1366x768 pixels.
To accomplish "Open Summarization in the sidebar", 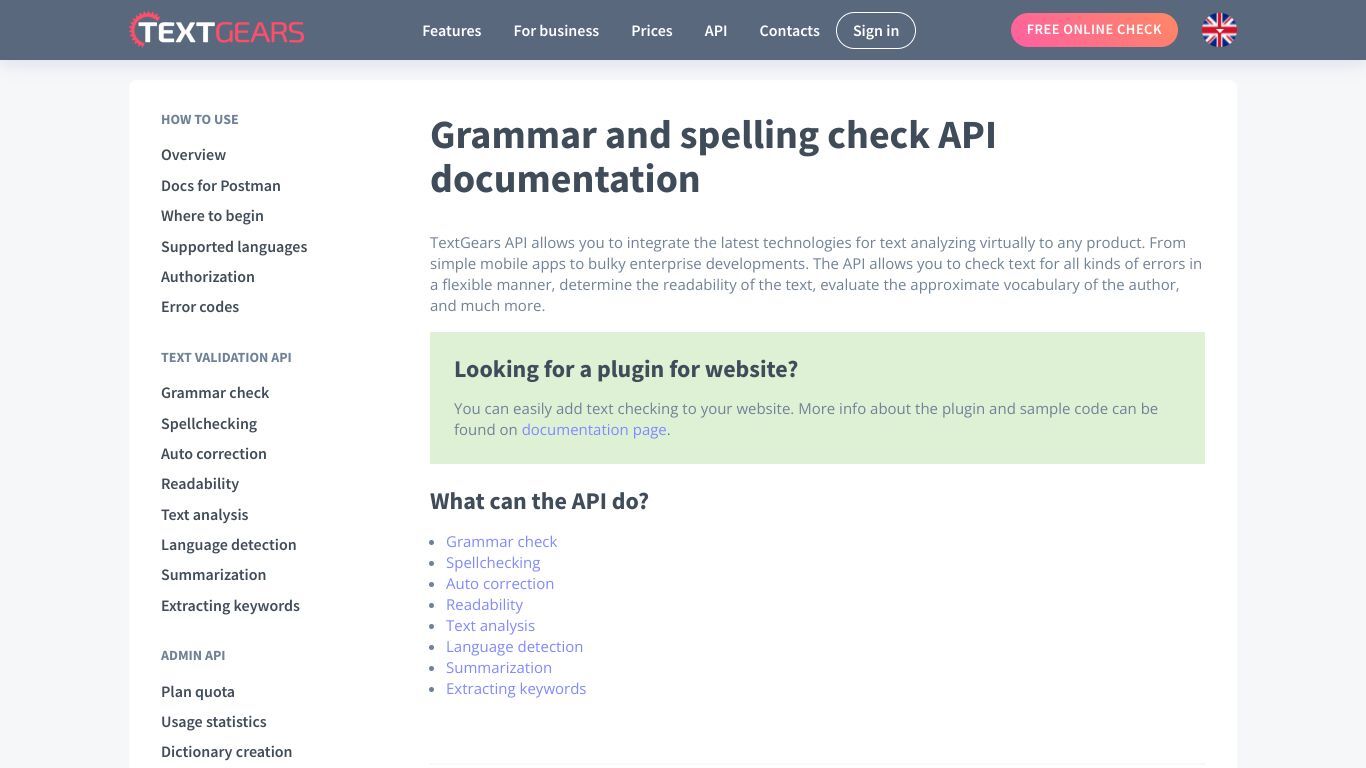I will point(213,575).
